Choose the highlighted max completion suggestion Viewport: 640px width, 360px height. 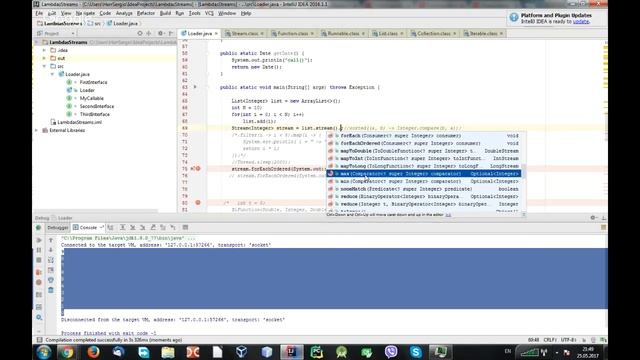point(424,174)
